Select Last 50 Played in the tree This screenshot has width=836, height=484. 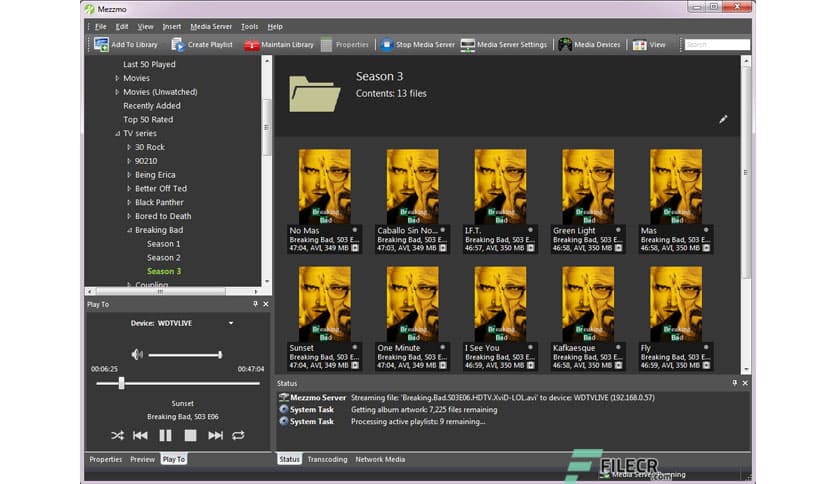(149, 64)
